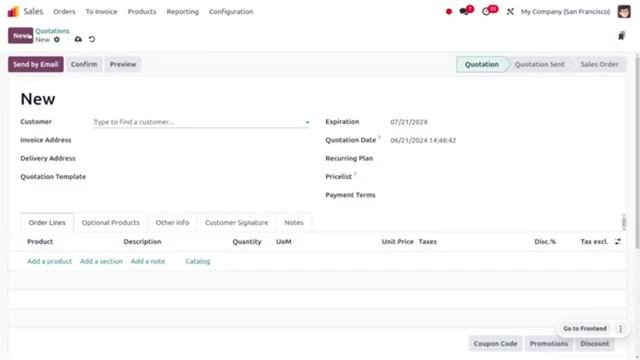This screenshot has height=360, width=640.
Task: Click the Quotation Template field
Action: 201,177
